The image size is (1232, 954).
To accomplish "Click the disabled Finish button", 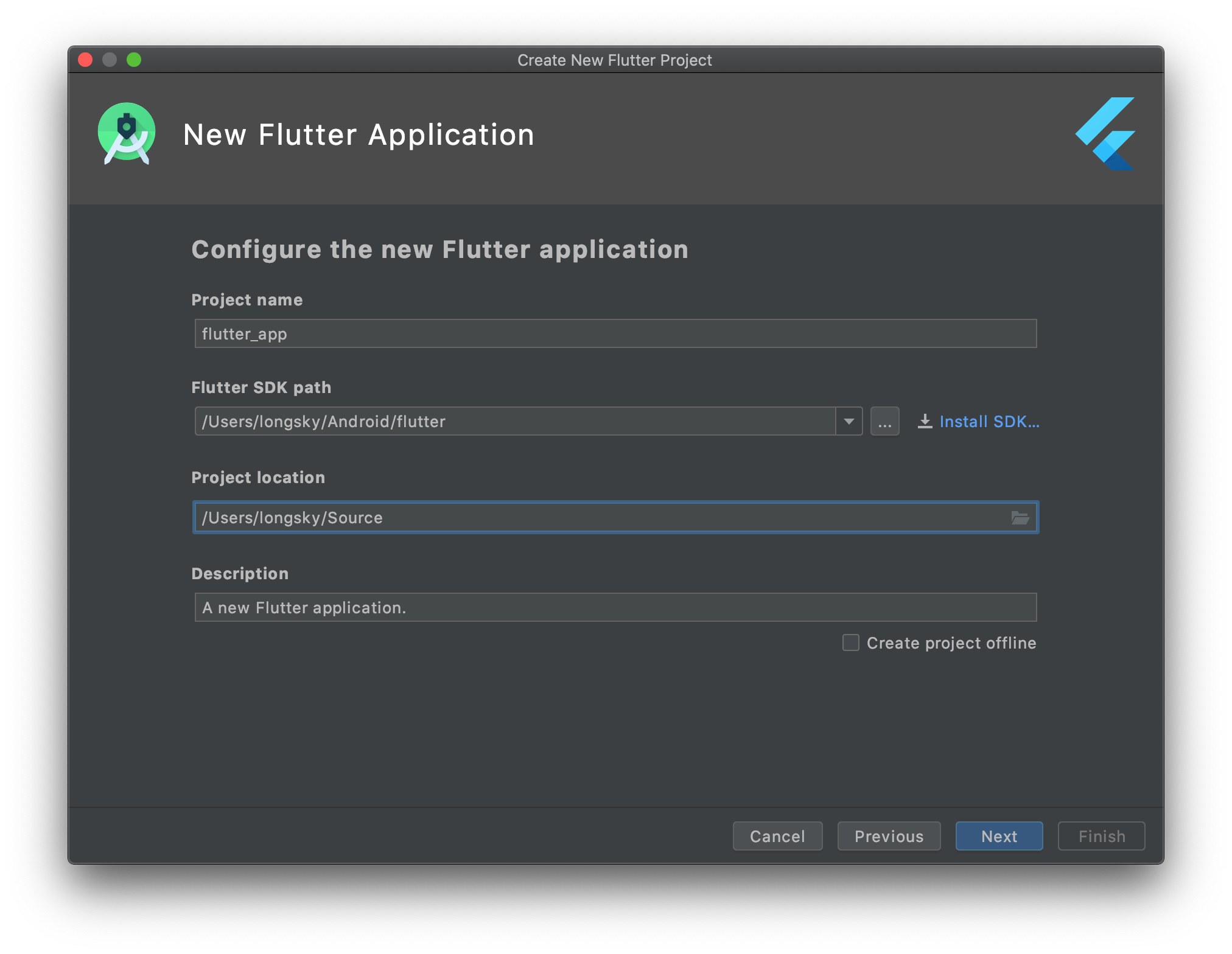I will coord(1101,836).
